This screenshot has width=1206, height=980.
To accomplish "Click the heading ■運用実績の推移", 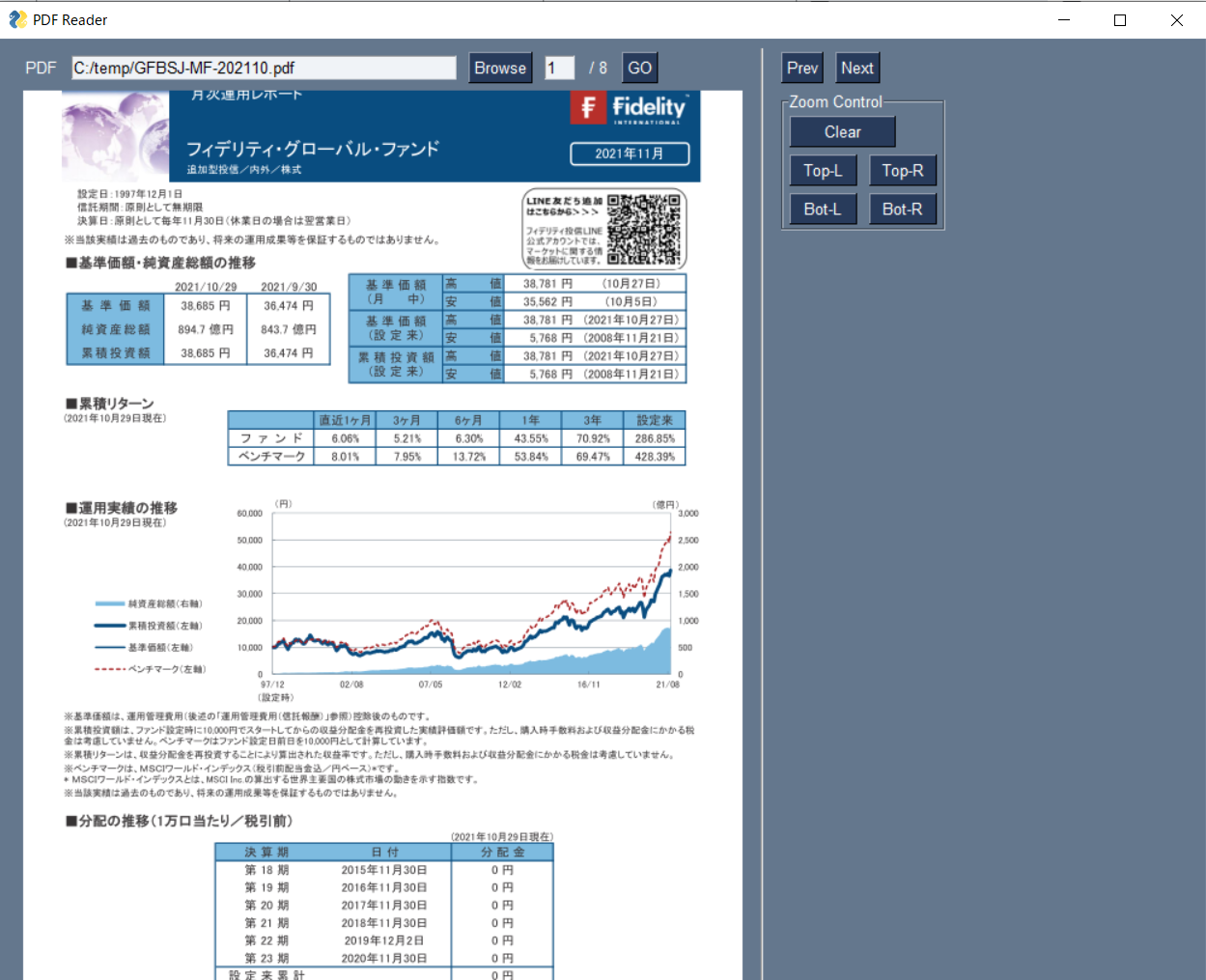I will pos(122,508).
